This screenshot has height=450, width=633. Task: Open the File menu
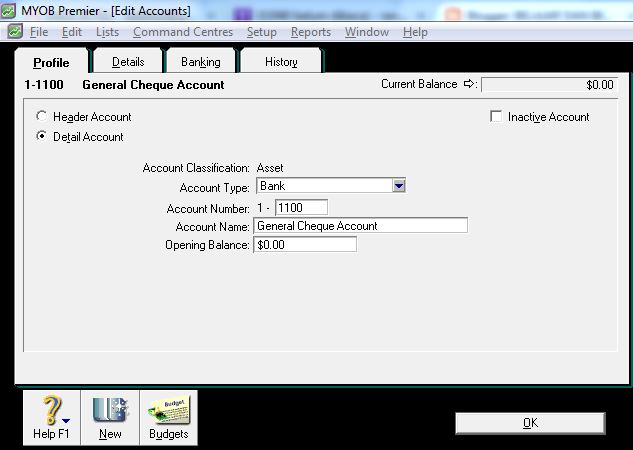(x=39, y=32)
